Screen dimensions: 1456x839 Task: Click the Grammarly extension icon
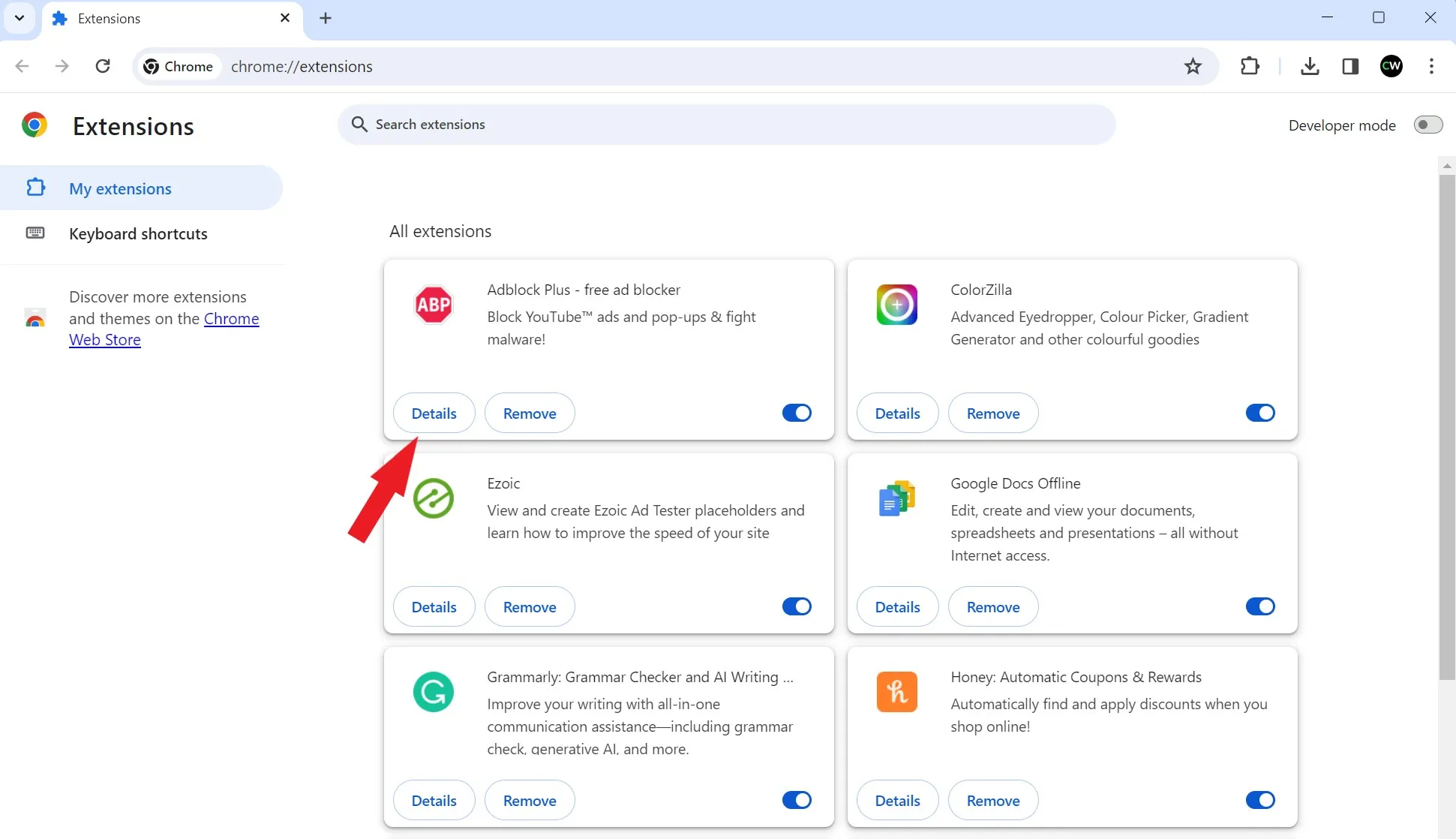434,692
